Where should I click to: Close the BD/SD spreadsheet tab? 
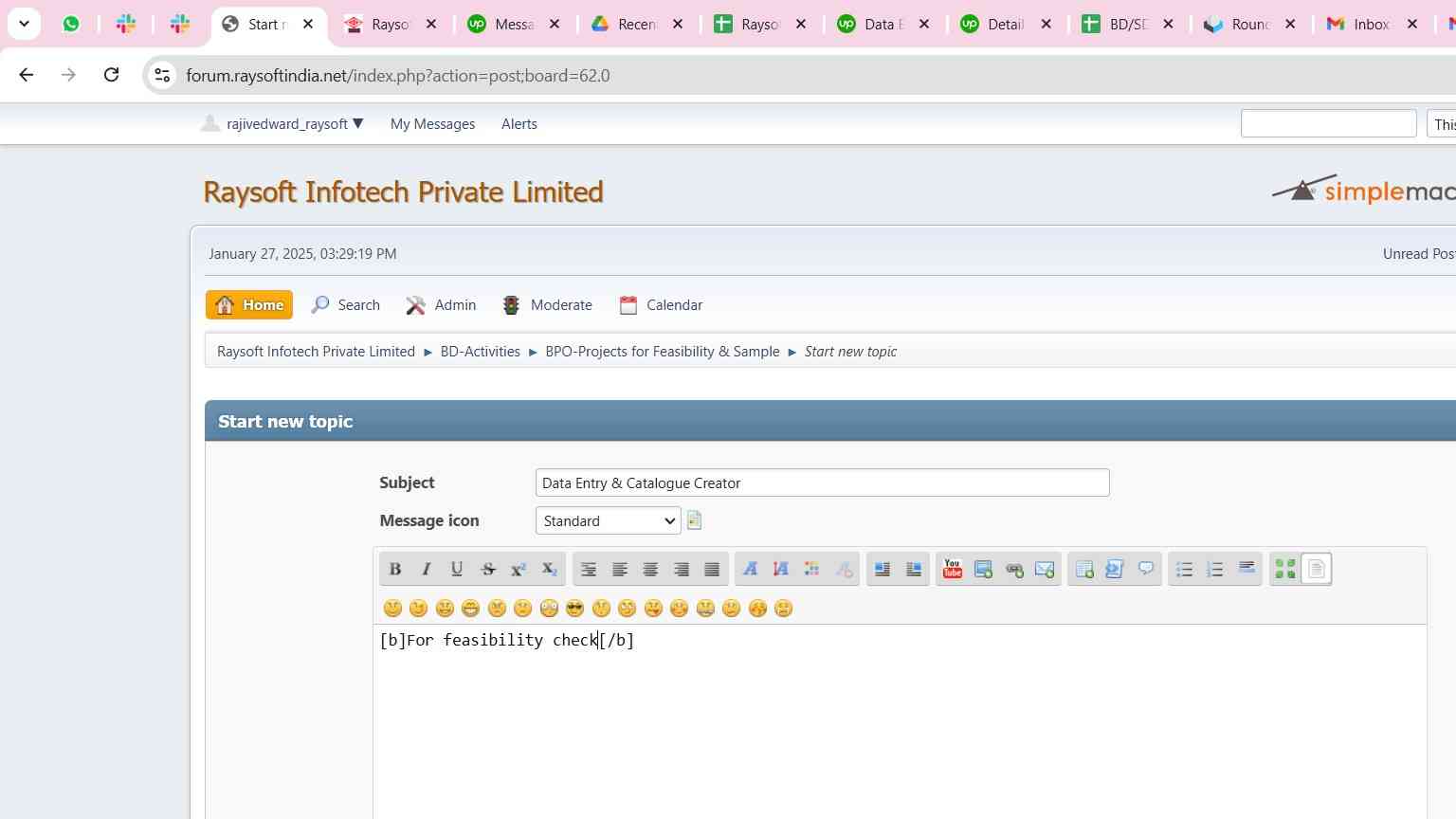pos(1168,24)
